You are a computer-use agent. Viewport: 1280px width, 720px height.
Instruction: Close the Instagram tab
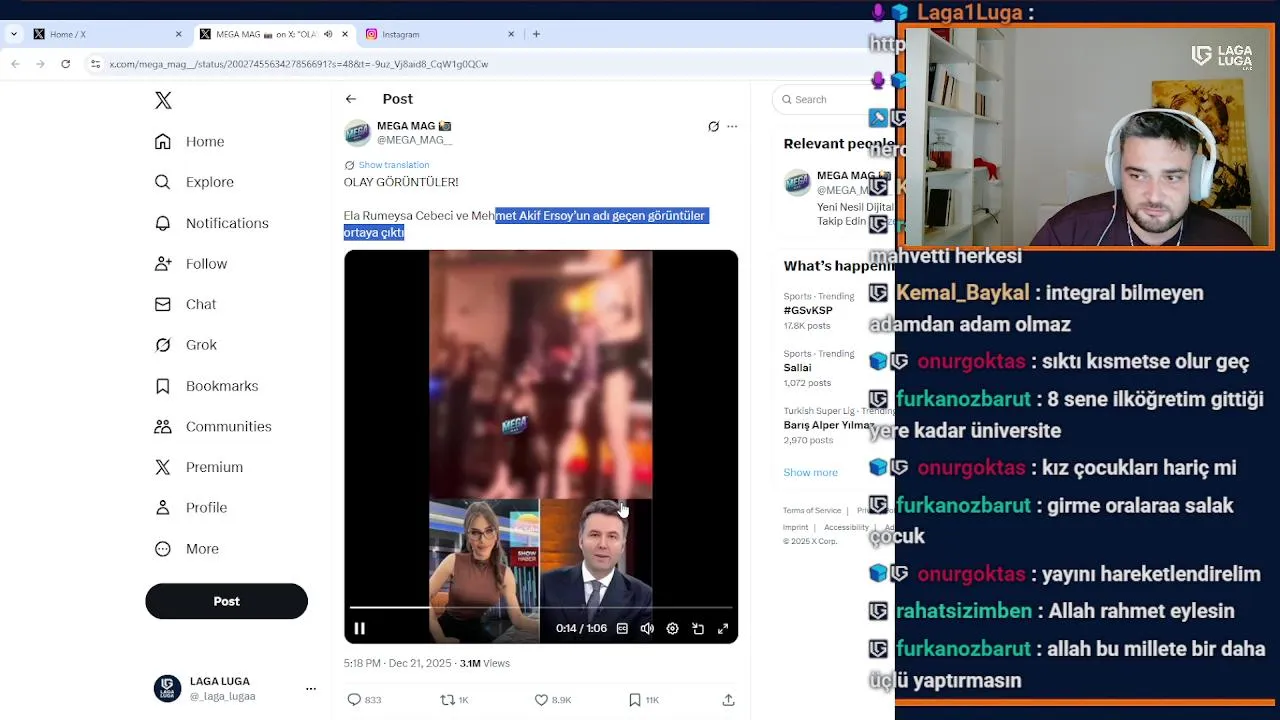[x=511, y=34]
